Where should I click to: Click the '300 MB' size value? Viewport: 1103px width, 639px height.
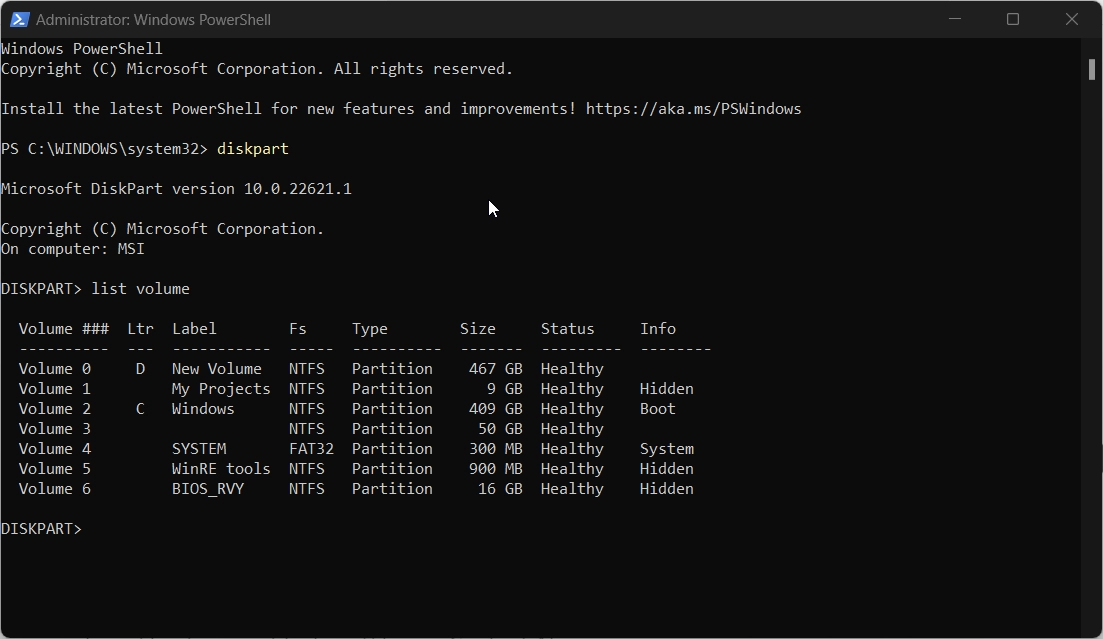tap(496, 449)
